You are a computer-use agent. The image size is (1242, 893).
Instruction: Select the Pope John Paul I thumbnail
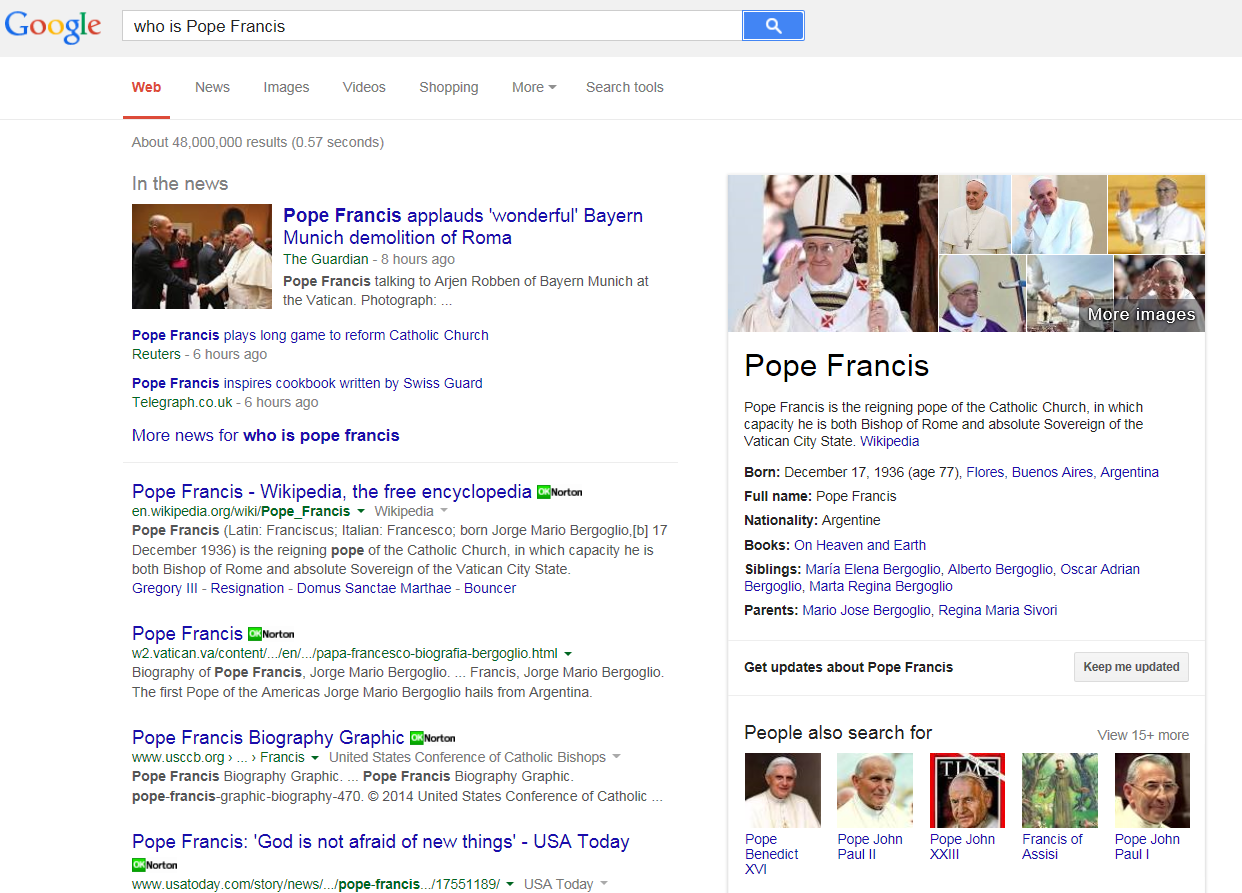tap(1152, 790)
